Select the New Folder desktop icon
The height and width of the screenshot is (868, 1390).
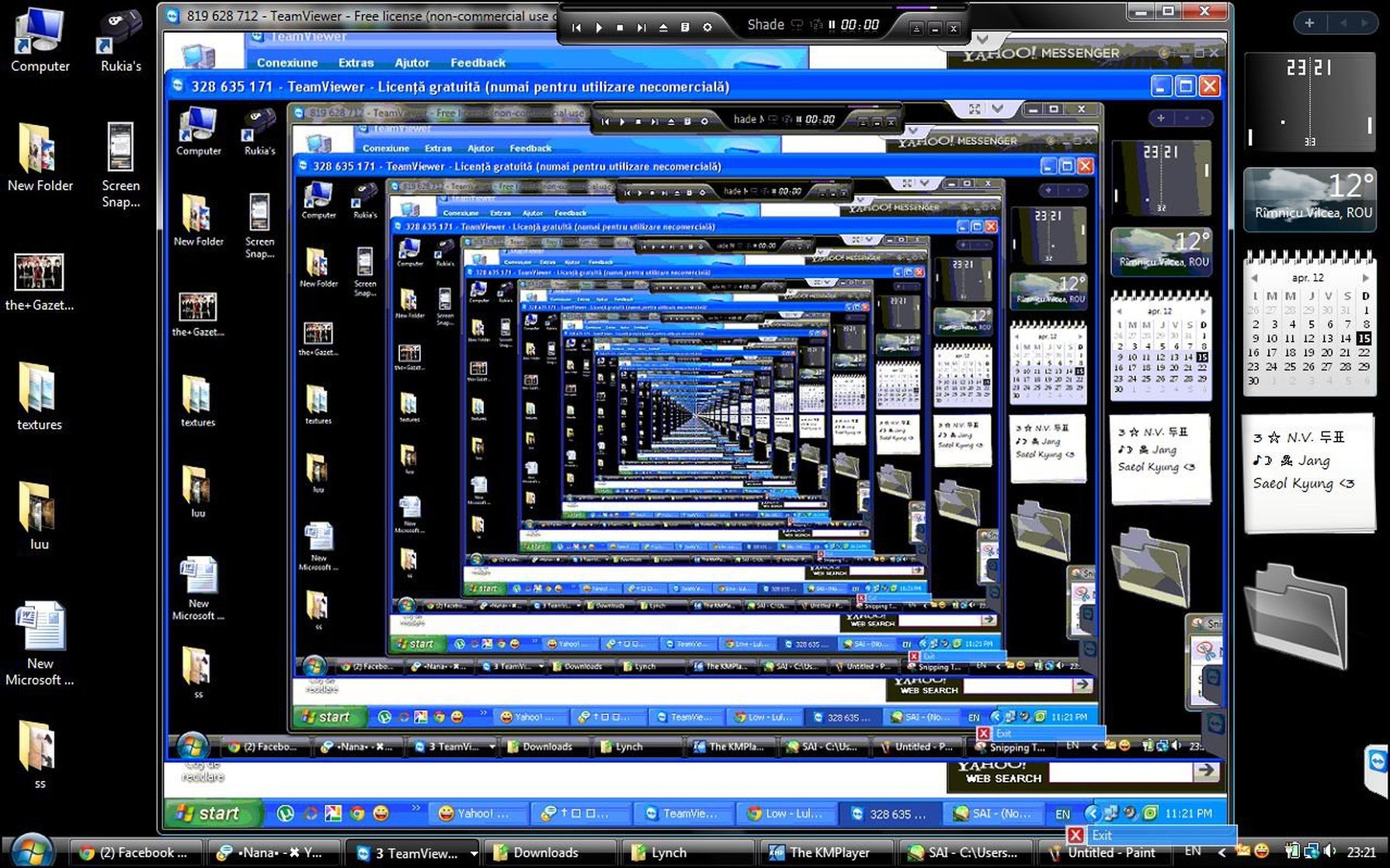pos(40,158)
